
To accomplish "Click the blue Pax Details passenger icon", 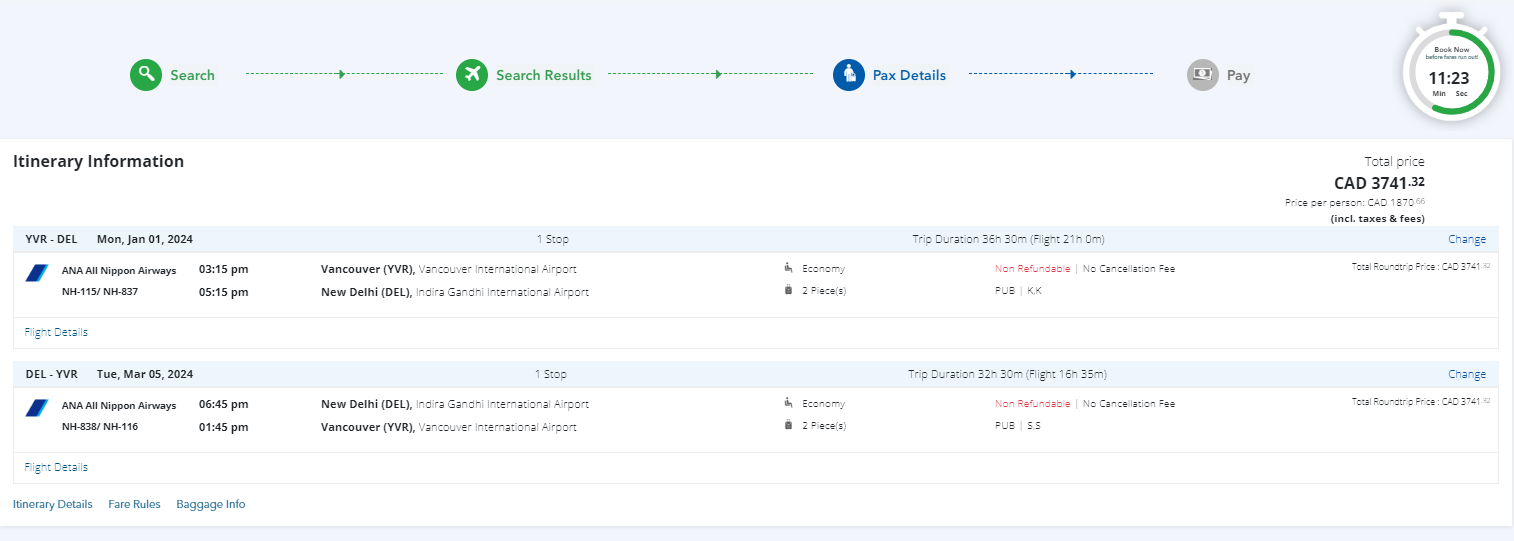I will click(849, 75).
